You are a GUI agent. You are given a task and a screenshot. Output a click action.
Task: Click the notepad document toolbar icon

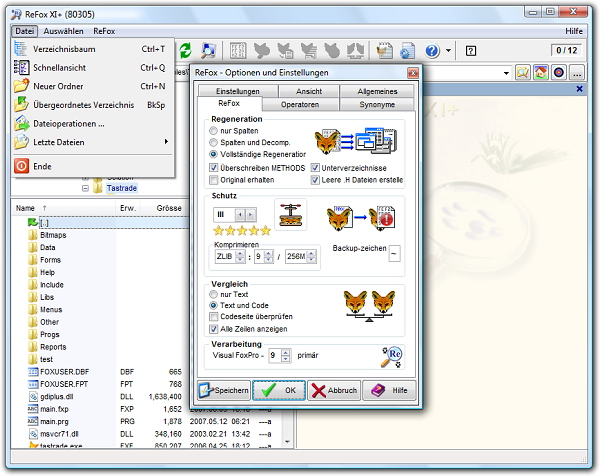tap(385, 51)
